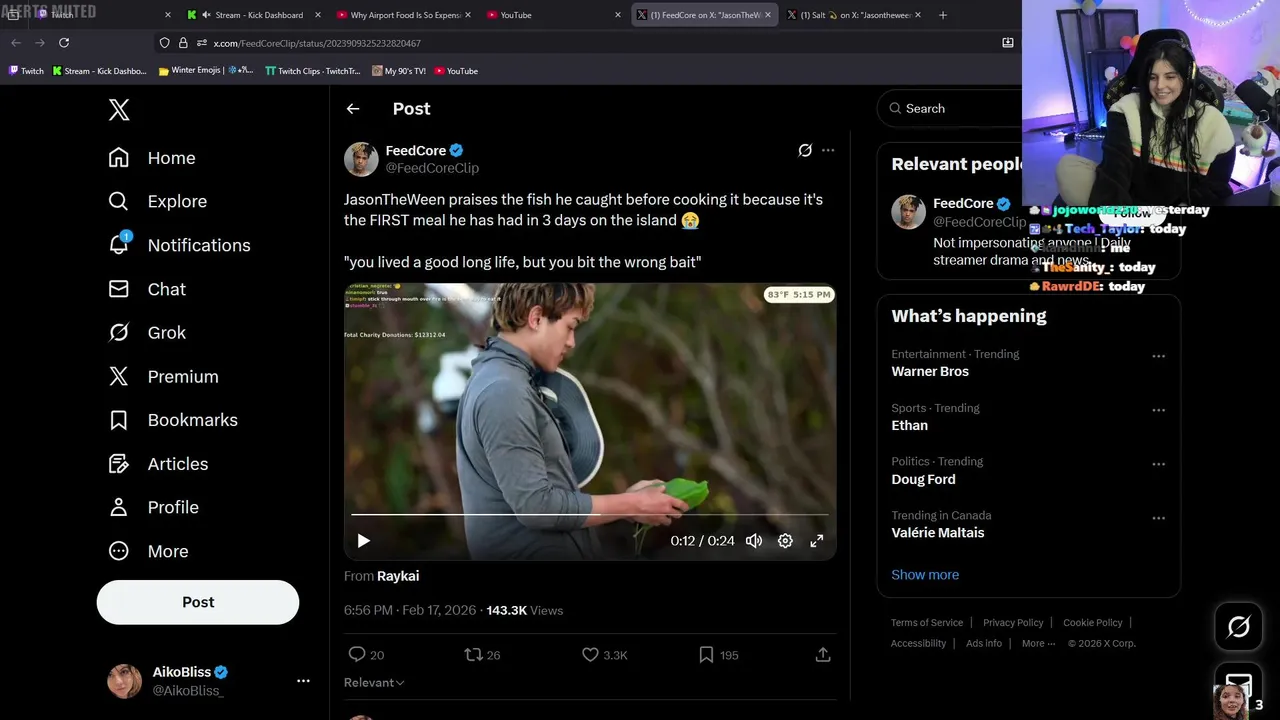The image size is (1280, 720).
Task: Switch to the Stream - Kick Dashboard tab
Action: (x=254, y=15)
